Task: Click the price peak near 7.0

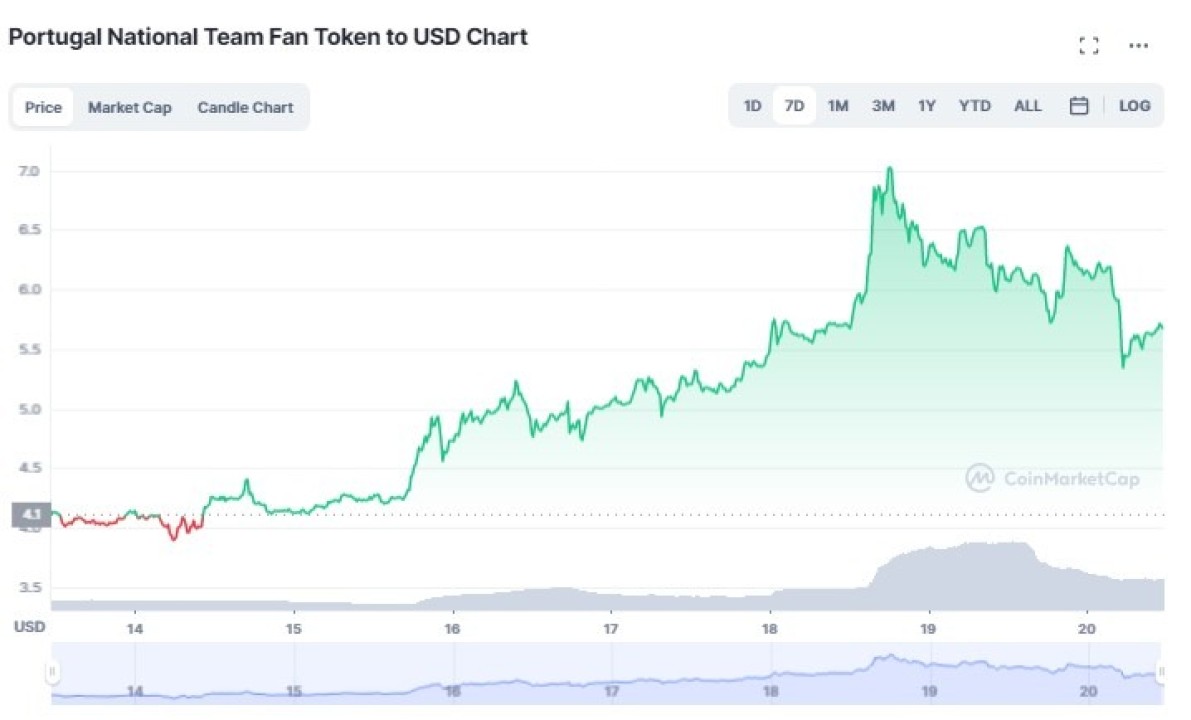Action: coord(889,169)
